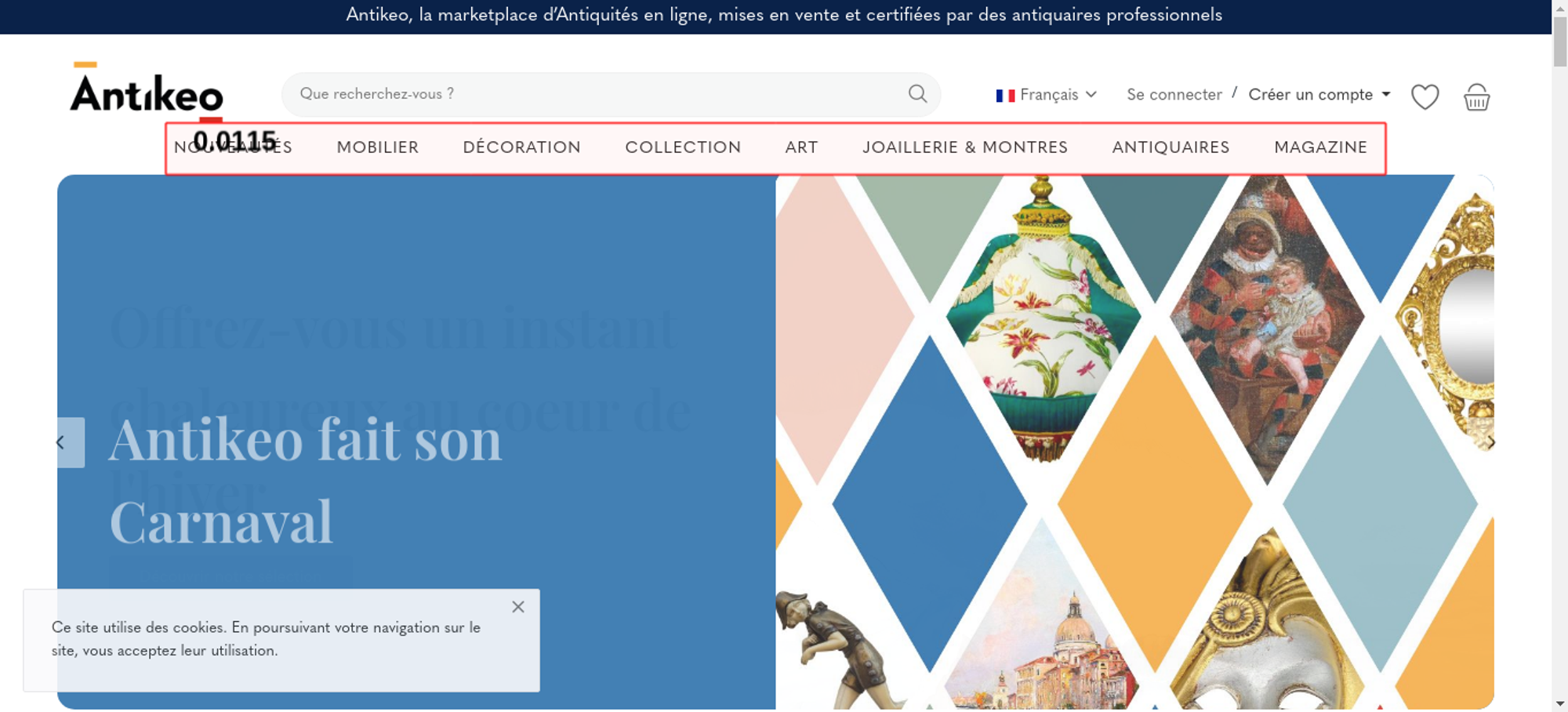
Task: Open the Mobilier menu
Action: point(378,147)
